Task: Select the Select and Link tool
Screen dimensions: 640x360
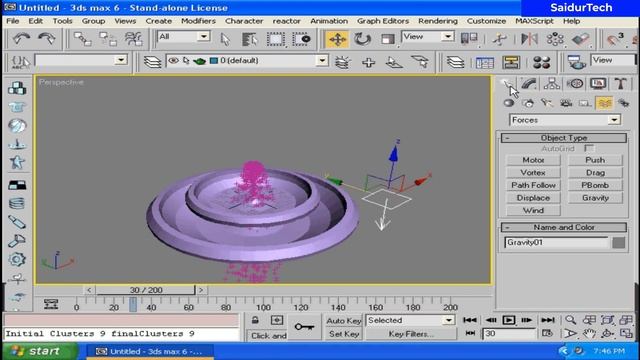Action: (x=82, y=39)
